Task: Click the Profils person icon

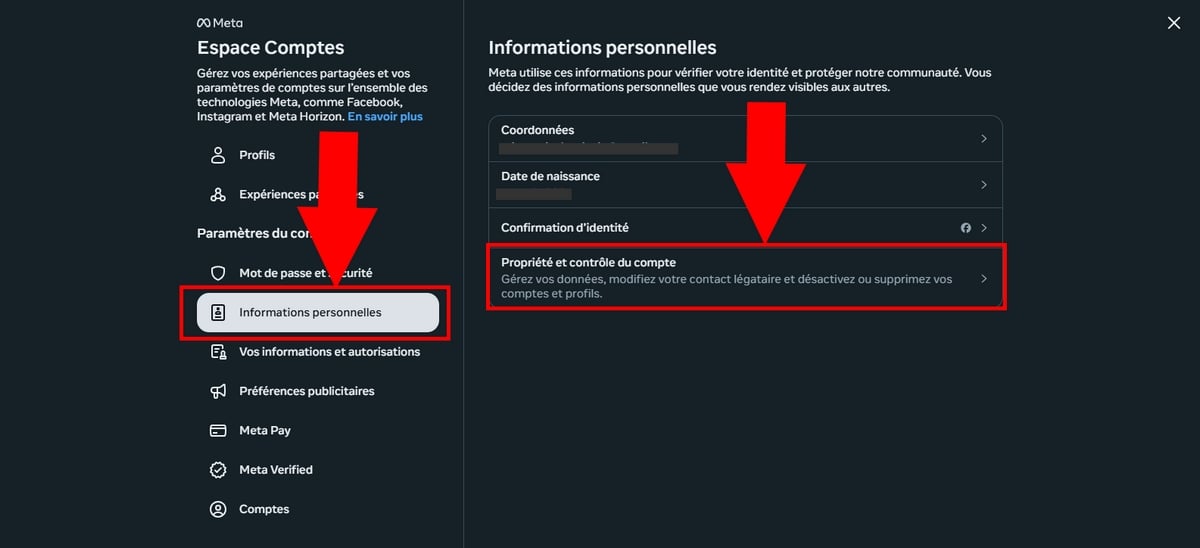Action: (218, 155)
